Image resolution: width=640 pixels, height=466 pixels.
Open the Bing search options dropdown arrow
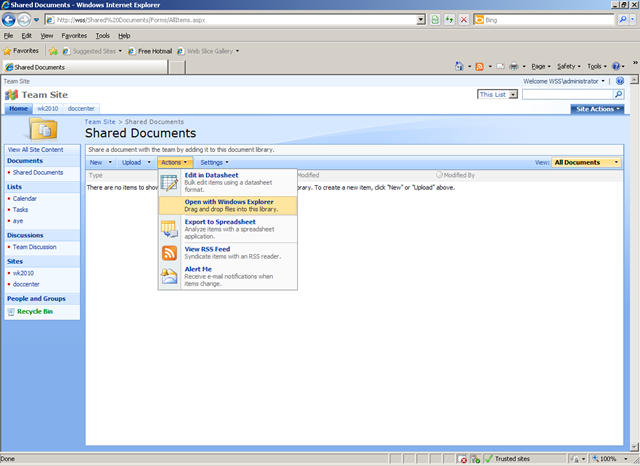coord(633,20)
